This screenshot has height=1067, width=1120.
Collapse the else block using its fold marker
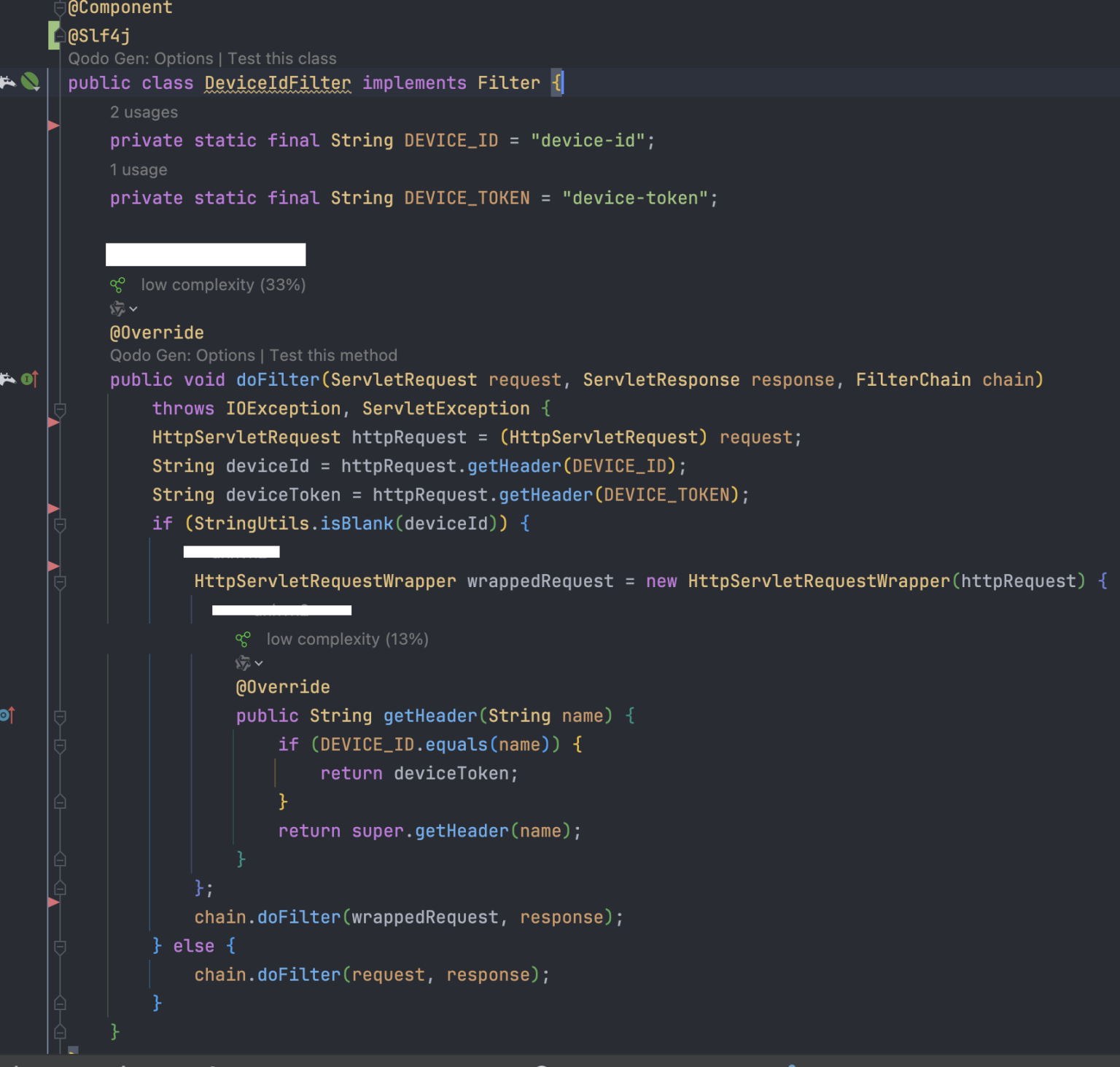point(61,947)
